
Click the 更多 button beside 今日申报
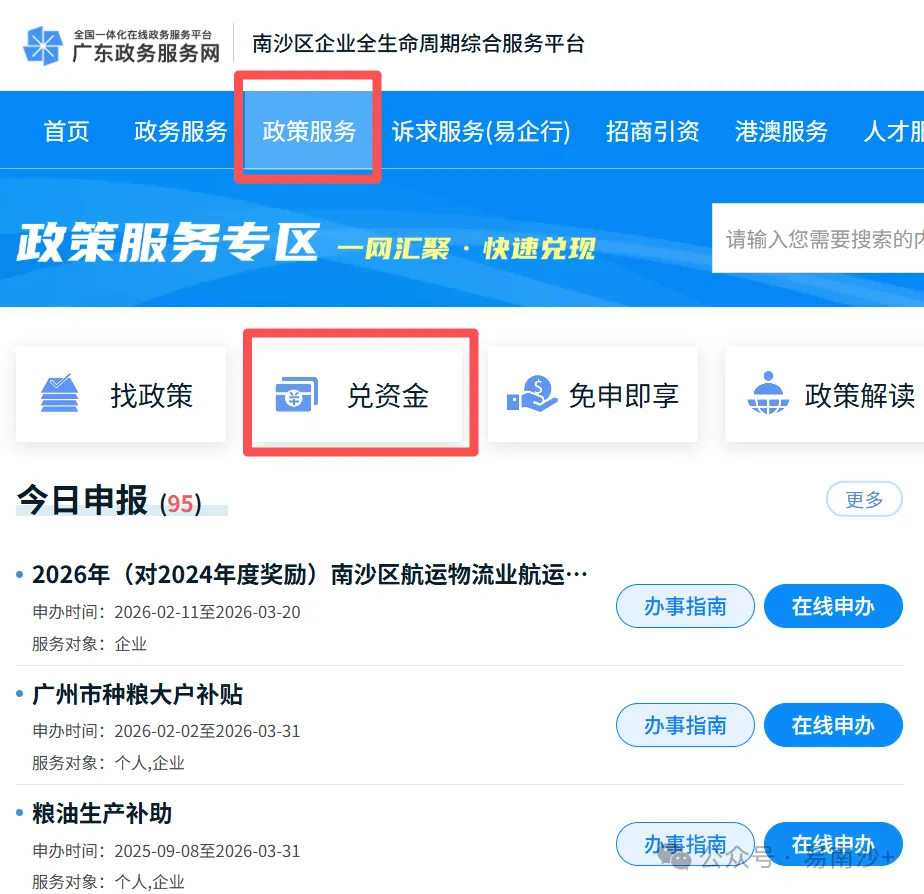(864, 499)
